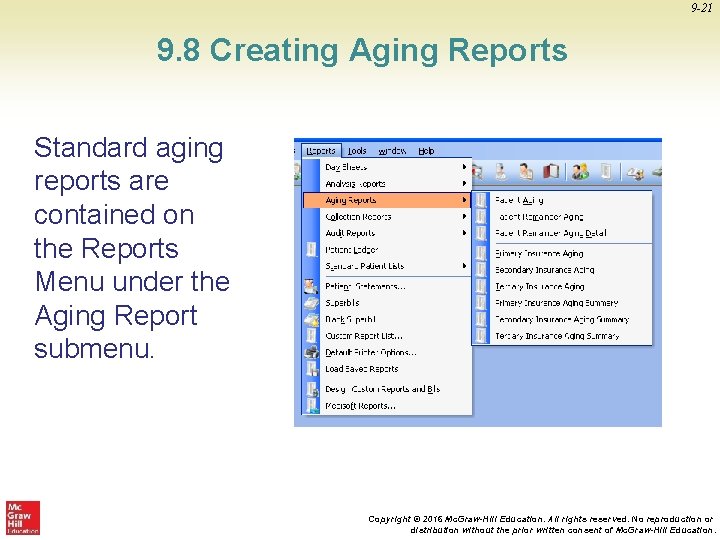The height and width of the screenshot is (540, 720).
Task: Select Secondary Insurance Aging Summary
Action: click(x=562, y=319)
